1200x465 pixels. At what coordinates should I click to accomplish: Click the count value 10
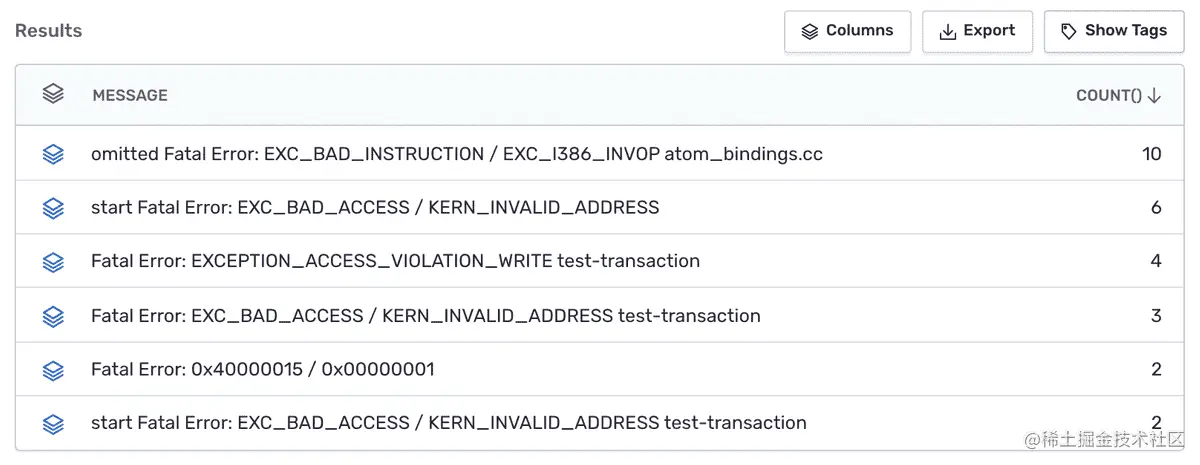(x=1151, y=154)
